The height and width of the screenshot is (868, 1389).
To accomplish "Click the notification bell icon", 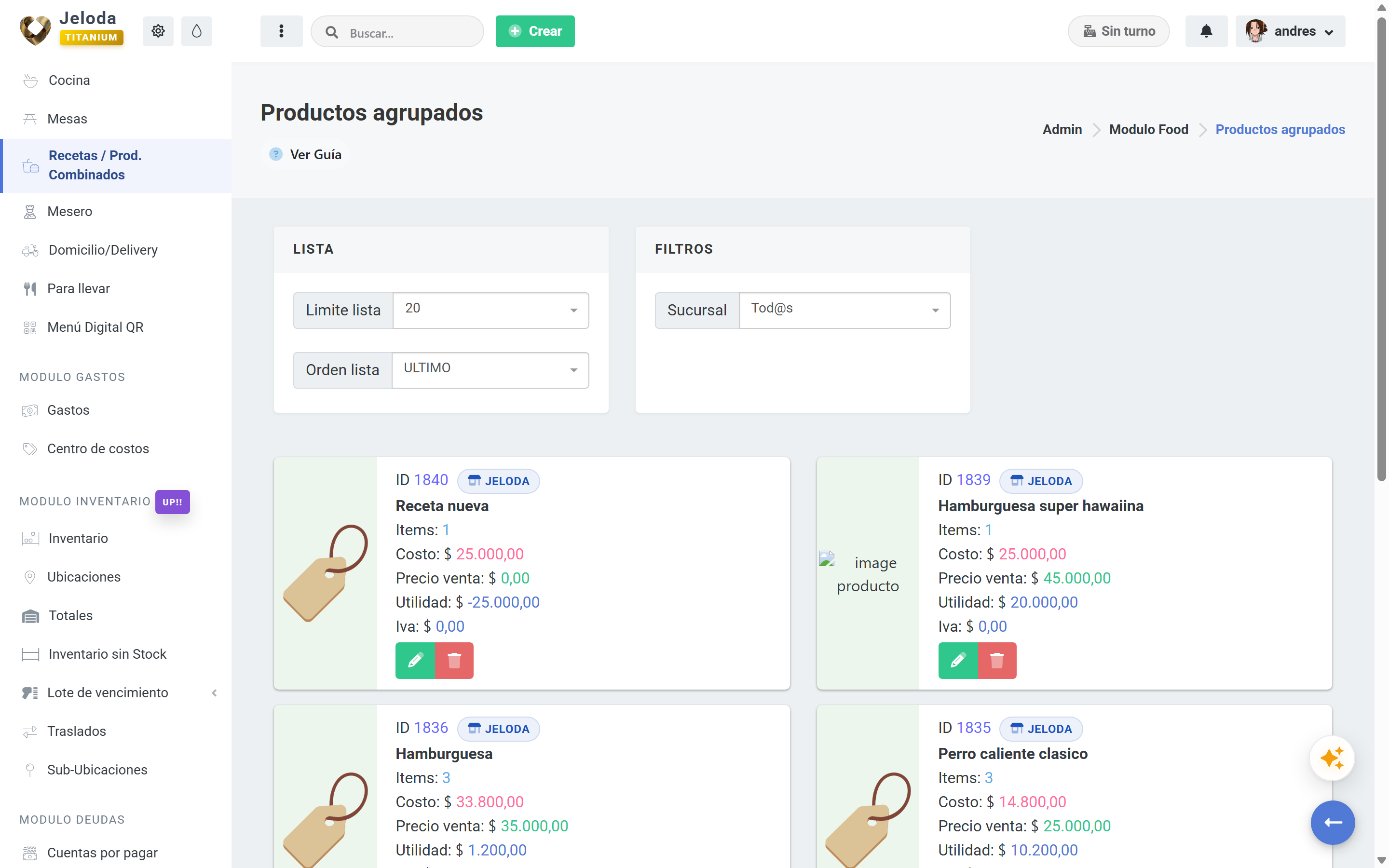I will click(x=1206, y=31).
